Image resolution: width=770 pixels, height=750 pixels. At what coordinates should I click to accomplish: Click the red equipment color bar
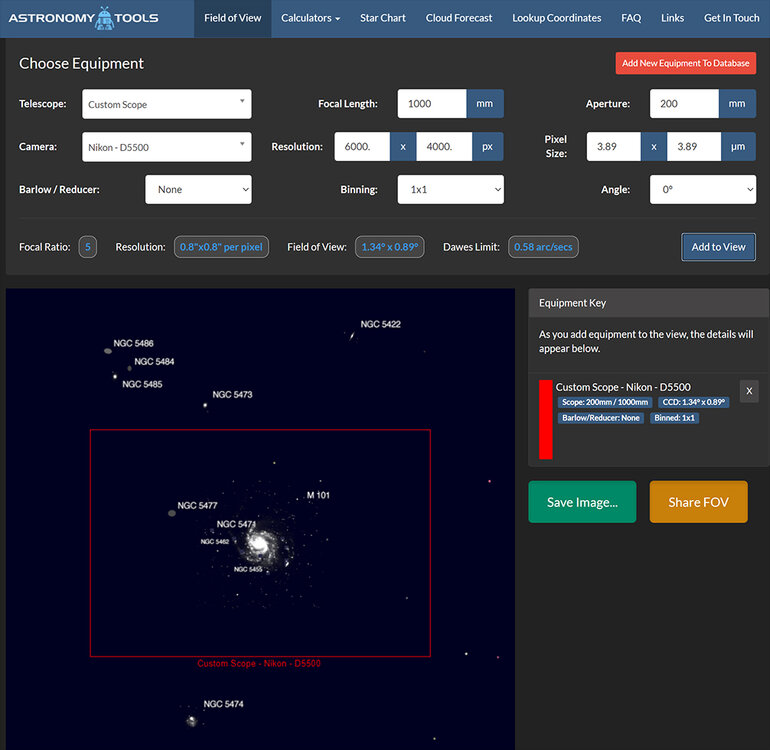pyautogui.click(x=545, y=419)
